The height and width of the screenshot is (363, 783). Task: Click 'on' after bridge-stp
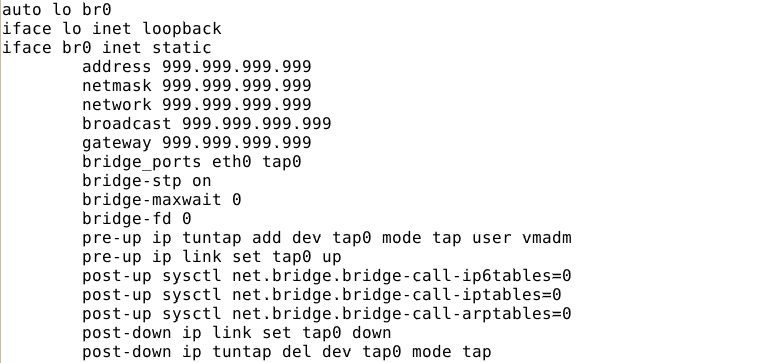pos(202,181)
